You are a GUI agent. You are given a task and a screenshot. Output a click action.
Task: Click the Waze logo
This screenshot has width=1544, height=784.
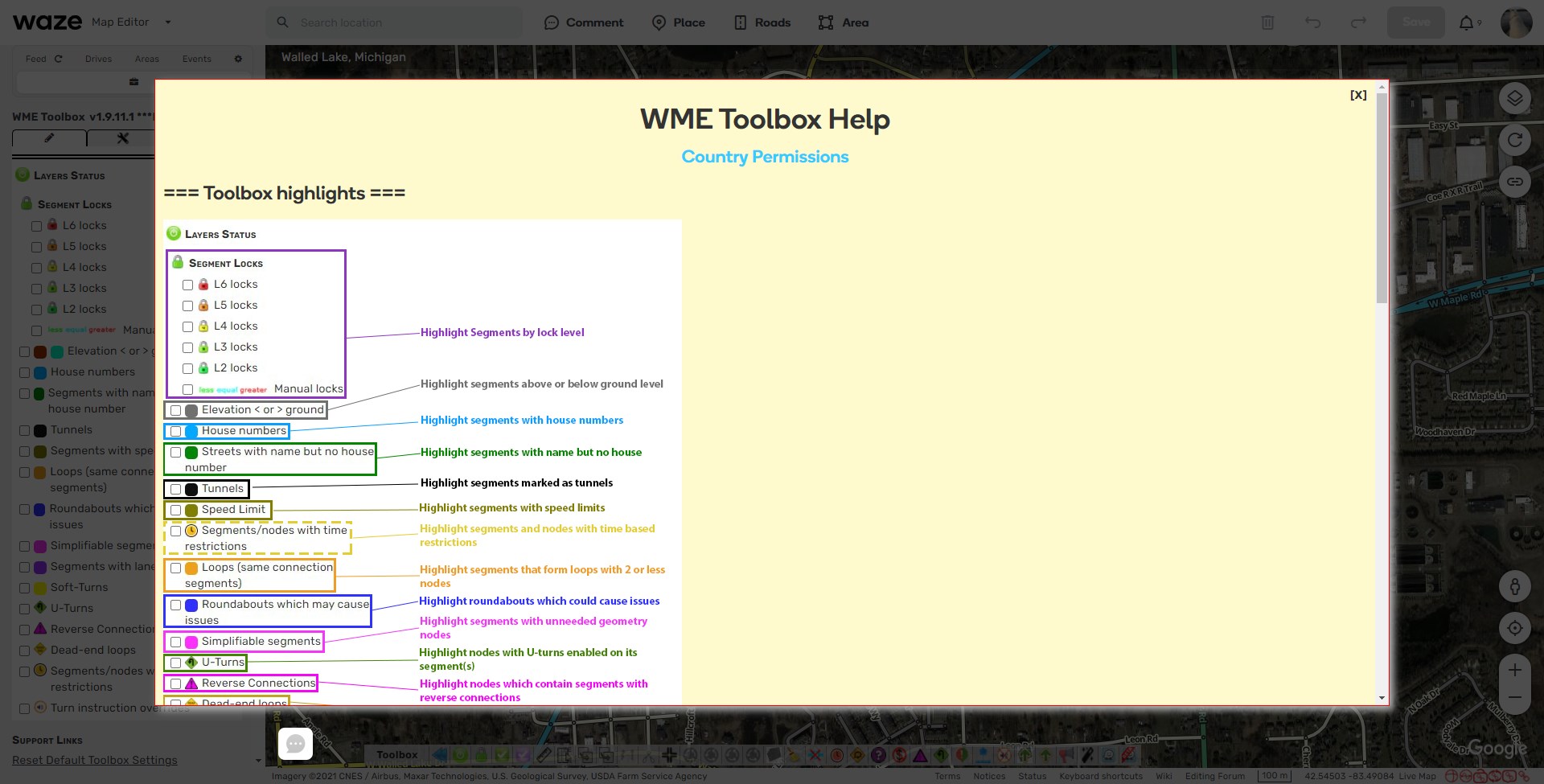pyautogui.click(x=47, y=22)
